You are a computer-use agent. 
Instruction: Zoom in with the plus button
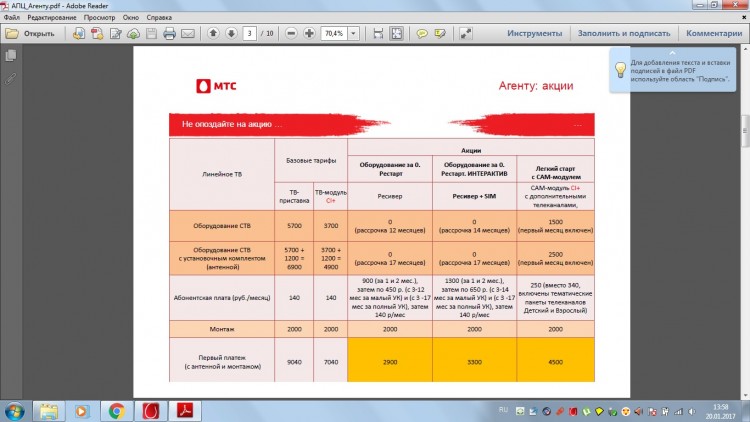309,33
